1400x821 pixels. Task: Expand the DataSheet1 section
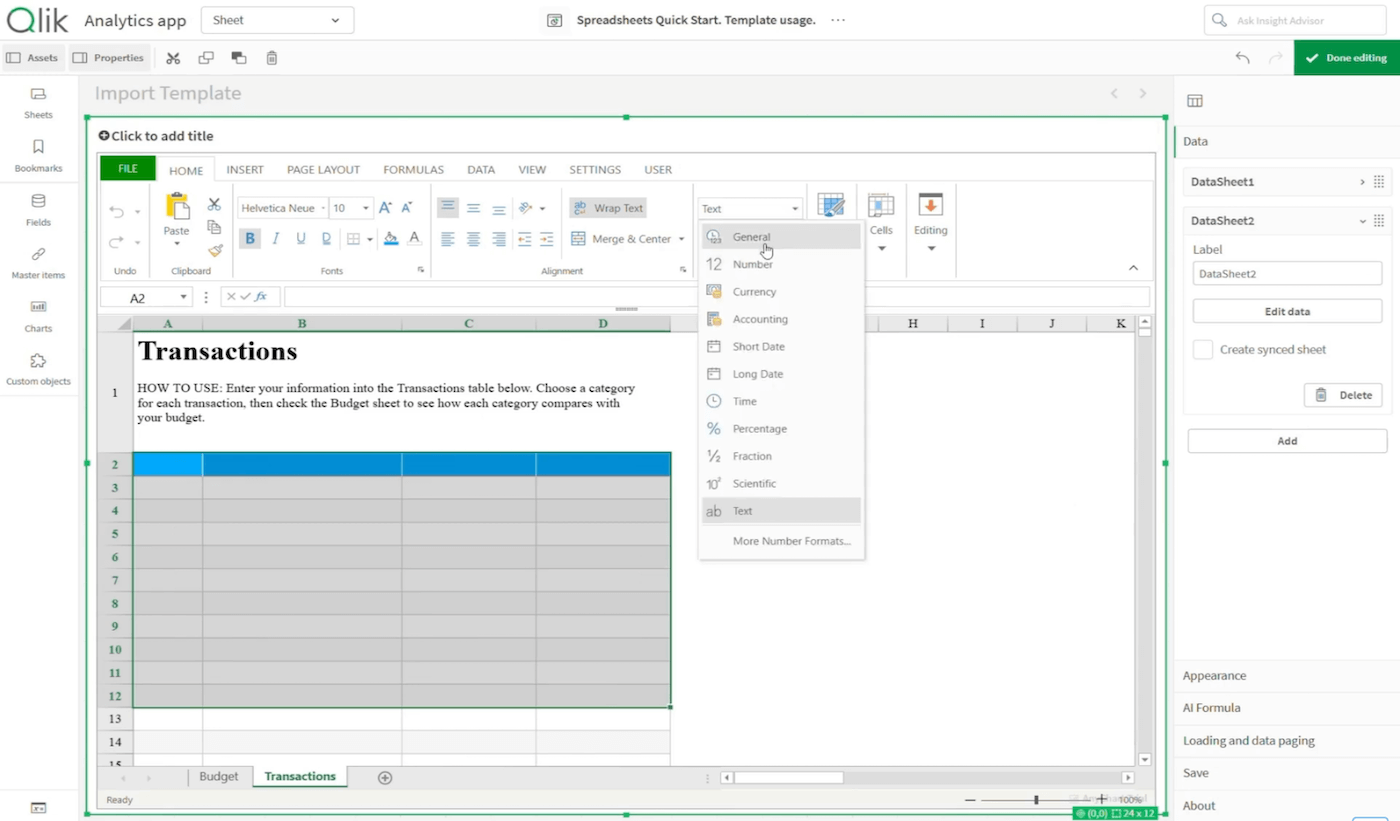[x=1362, y=182]
